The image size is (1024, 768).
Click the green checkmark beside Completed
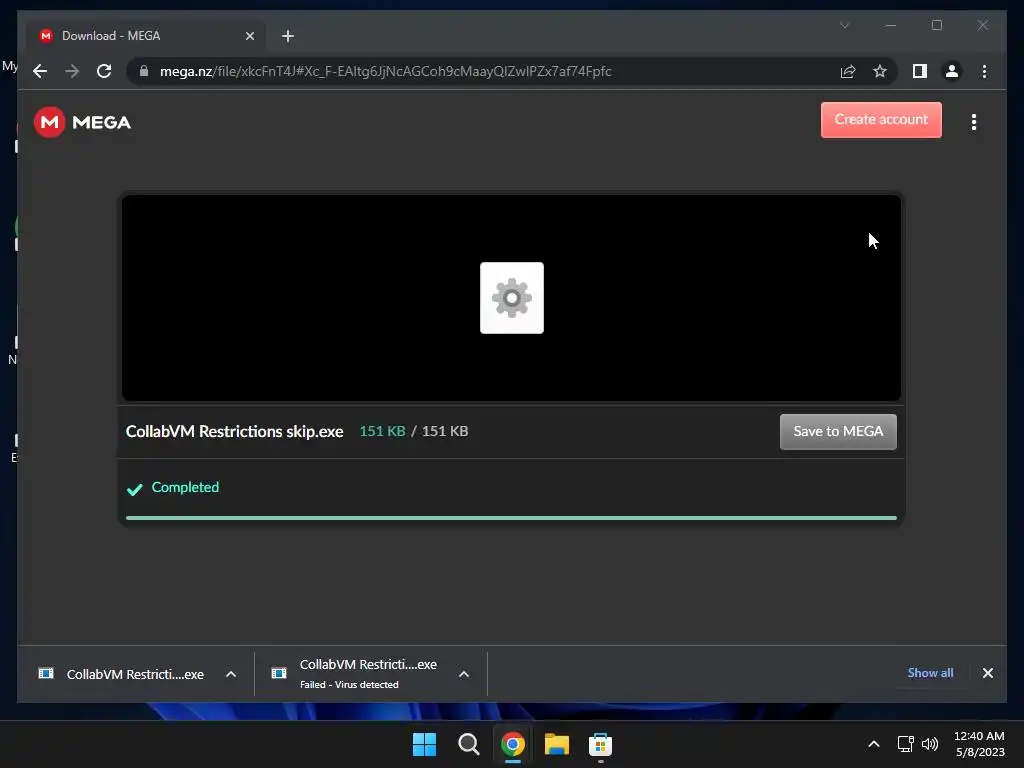(135, 489)
